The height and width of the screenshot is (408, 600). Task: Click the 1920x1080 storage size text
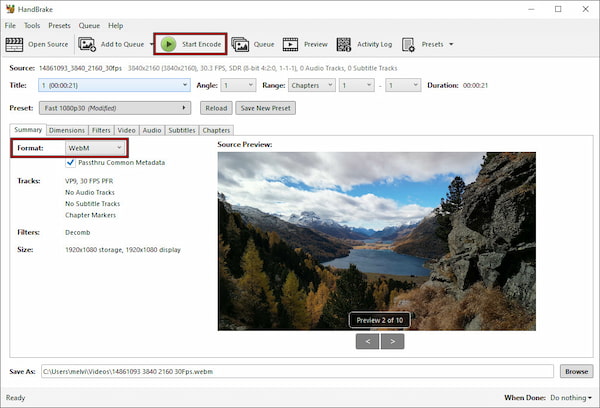[123, 250]
